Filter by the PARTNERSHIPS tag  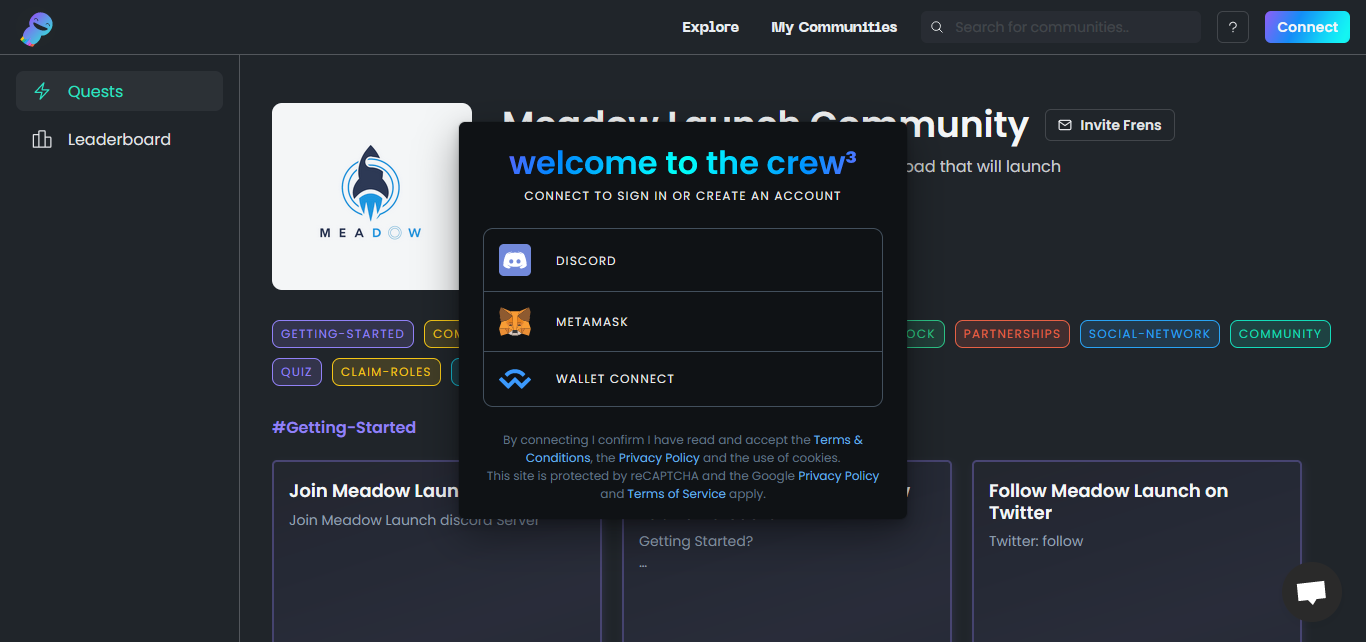(x=1011, y=334)
